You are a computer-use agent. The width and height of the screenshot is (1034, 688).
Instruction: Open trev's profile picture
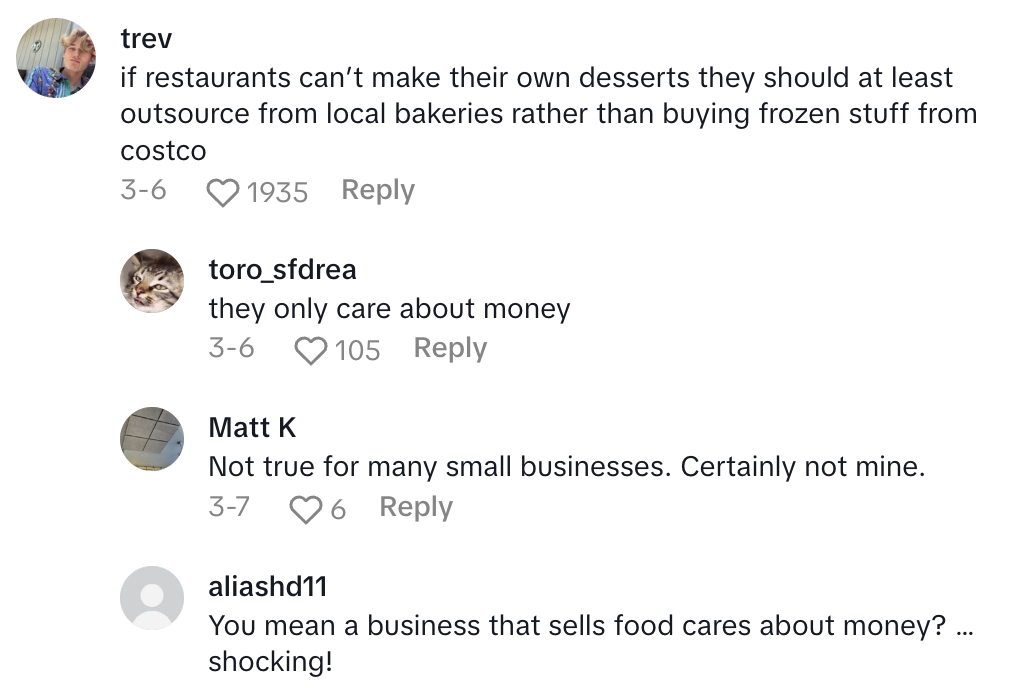pyautogui.click(x=56, y=58)
